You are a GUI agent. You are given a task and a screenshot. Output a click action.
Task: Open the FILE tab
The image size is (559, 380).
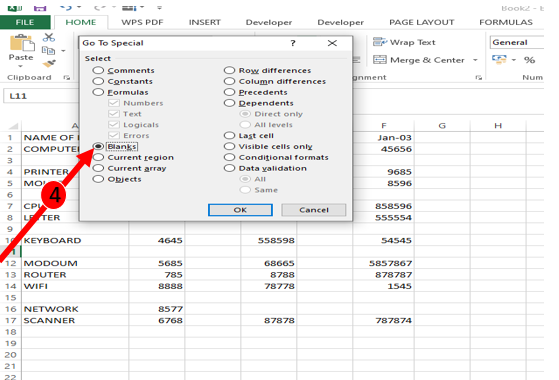pyautogui.click(x=25, y=22)
